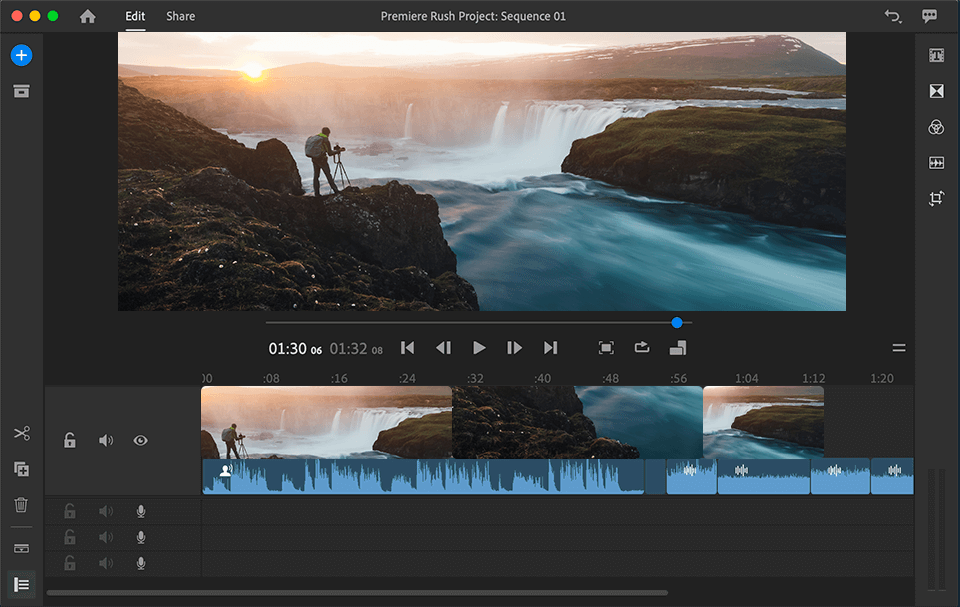Delete selected clip with trash icon
Image resolution: width=960 pixels, height=607 pixels.
tap(21, 505)
